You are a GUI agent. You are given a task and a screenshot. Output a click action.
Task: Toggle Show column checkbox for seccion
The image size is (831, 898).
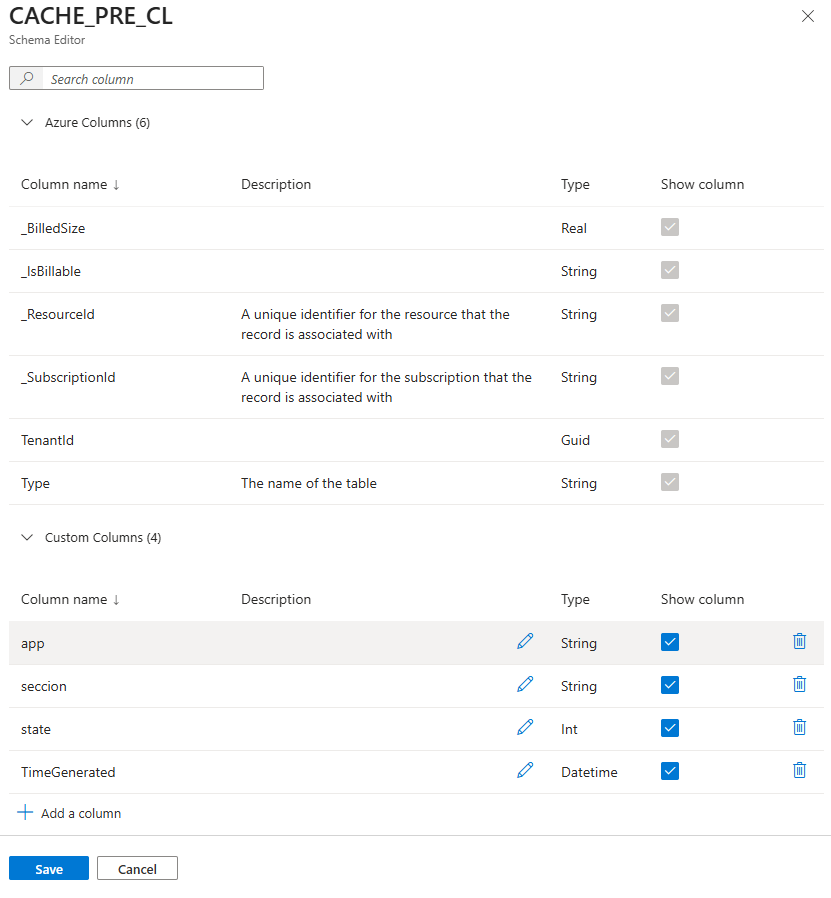click(669, 685)
